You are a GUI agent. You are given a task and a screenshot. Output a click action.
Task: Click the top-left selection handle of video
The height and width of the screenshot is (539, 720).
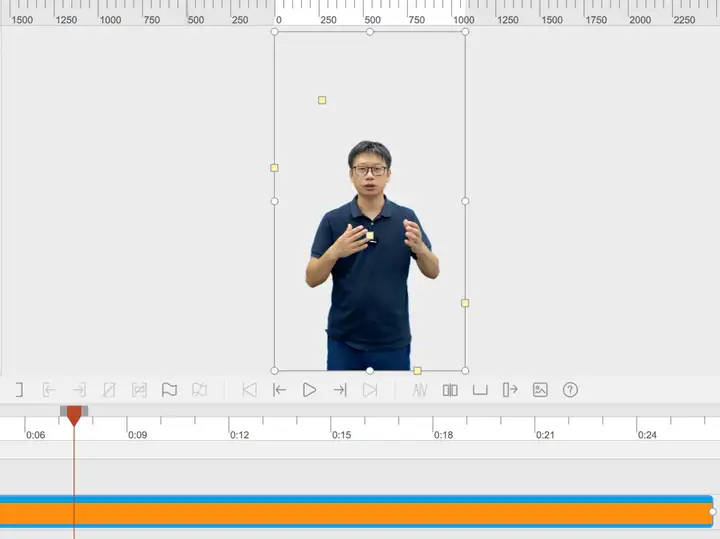[x=275, y=32]
